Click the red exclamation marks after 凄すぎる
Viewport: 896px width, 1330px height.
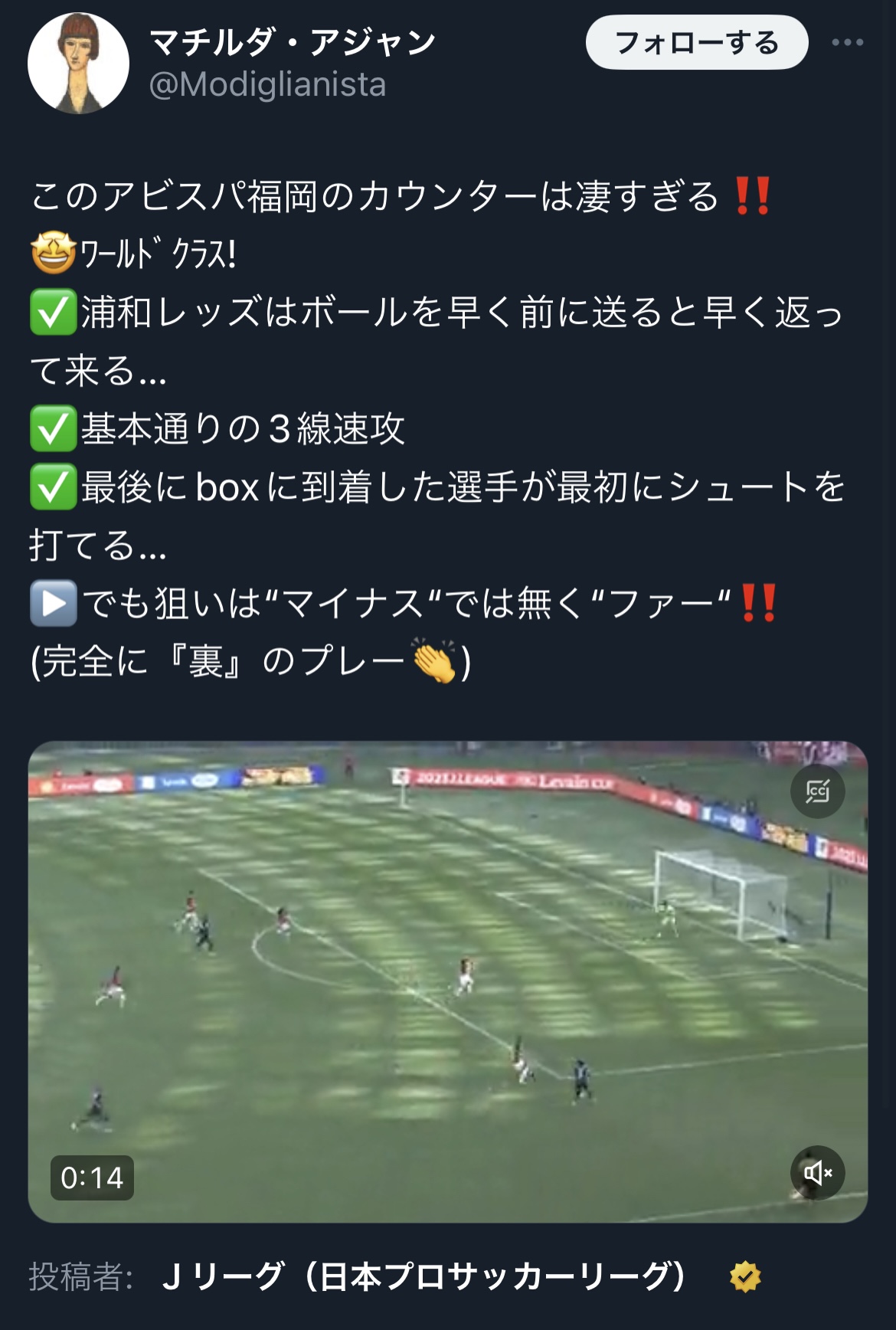(752, 196)
